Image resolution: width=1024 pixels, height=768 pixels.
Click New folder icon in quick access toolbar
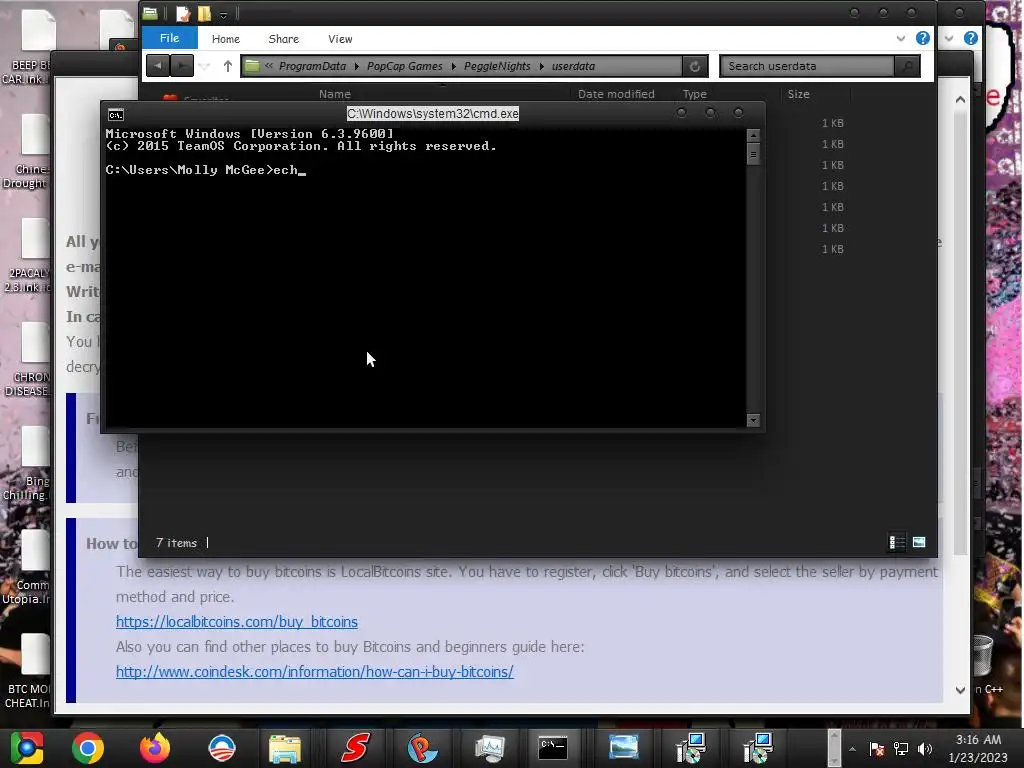[204, 14]
